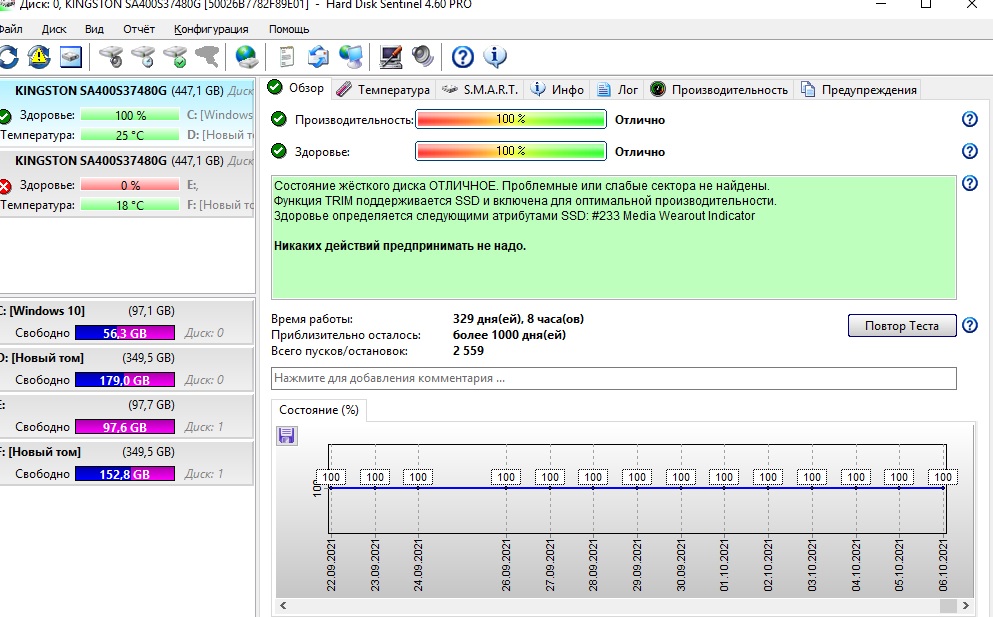This screenshot has height=617, width=993.
Task: Click the refresh disk information icon
Action: click(x=8, y=56)
